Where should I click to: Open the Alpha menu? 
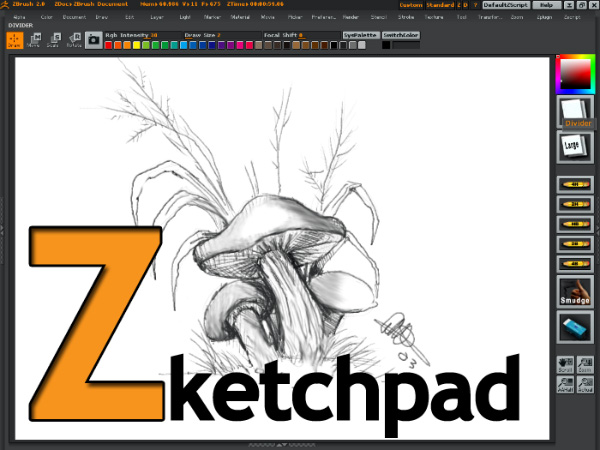19,17
